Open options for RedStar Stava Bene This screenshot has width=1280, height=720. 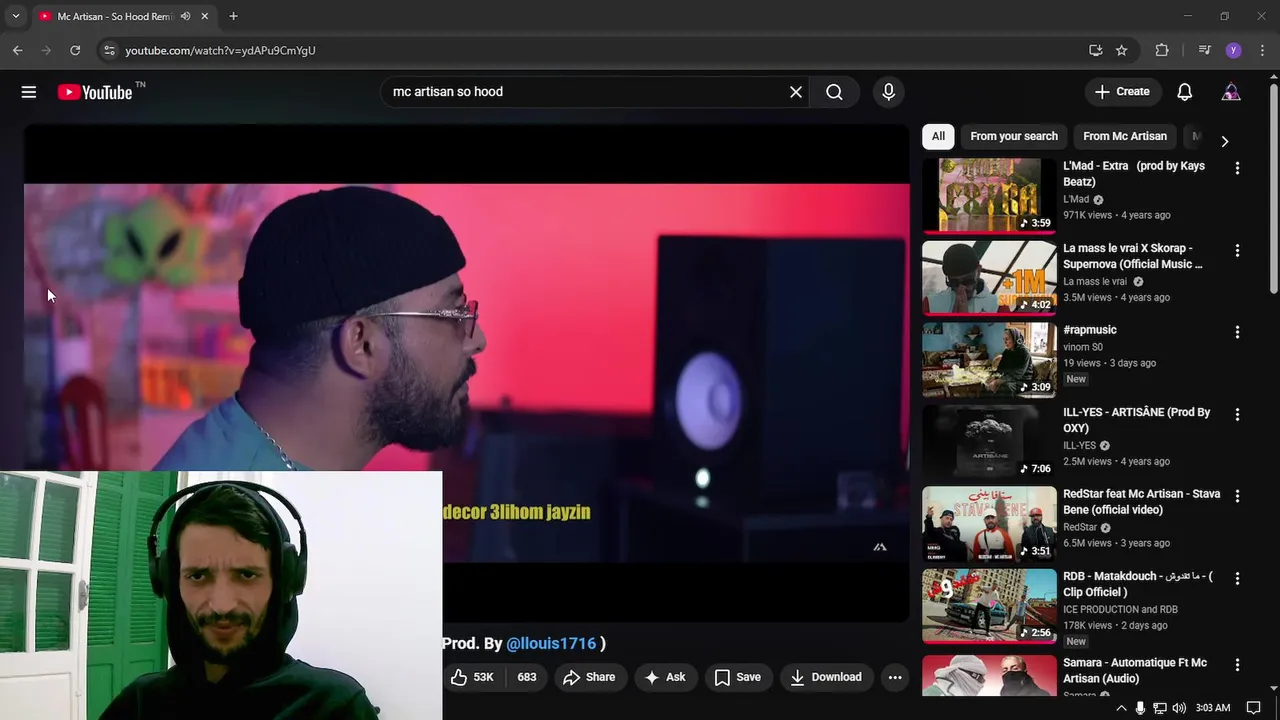tap(1237, 496)
